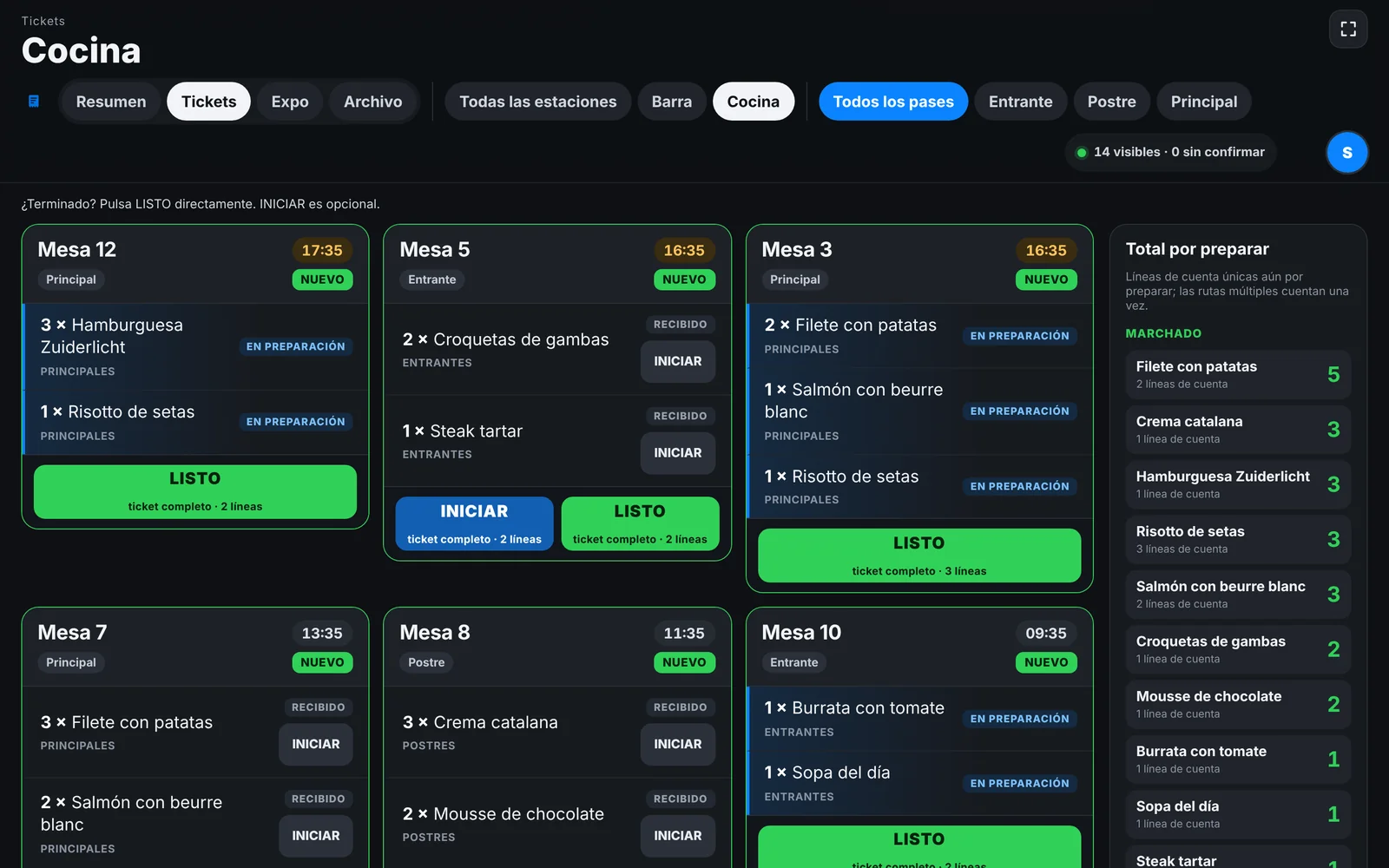Viewport: 1389px width, 868px height.
Task: Filter tickets by the Barra station
Action: (x=672, y=102)
